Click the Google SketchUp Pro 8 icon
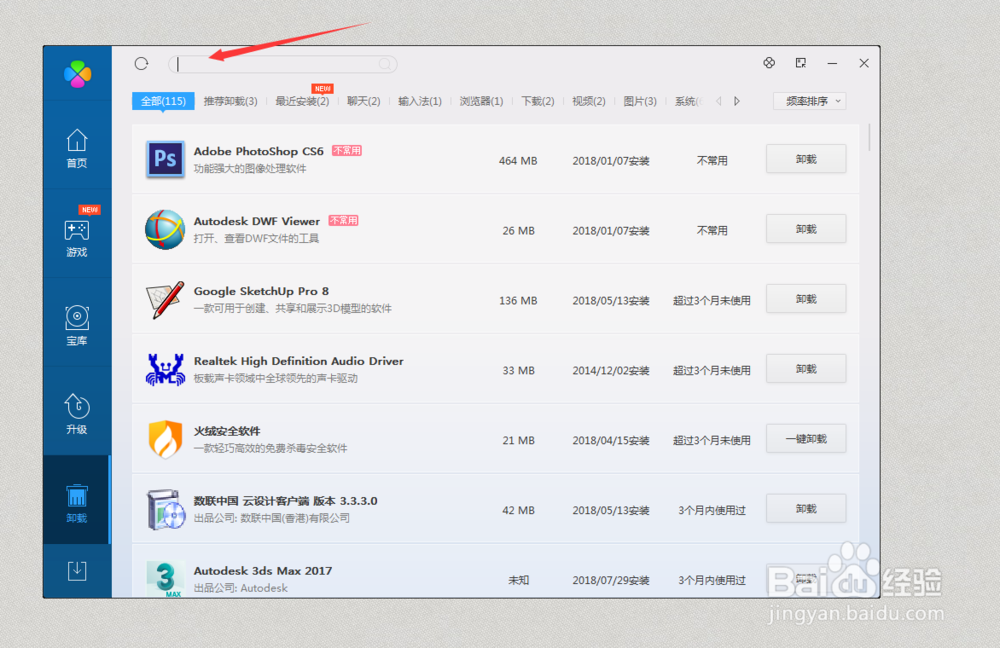1000x648 pixels. pyautogui.click(x=165, y=299)
